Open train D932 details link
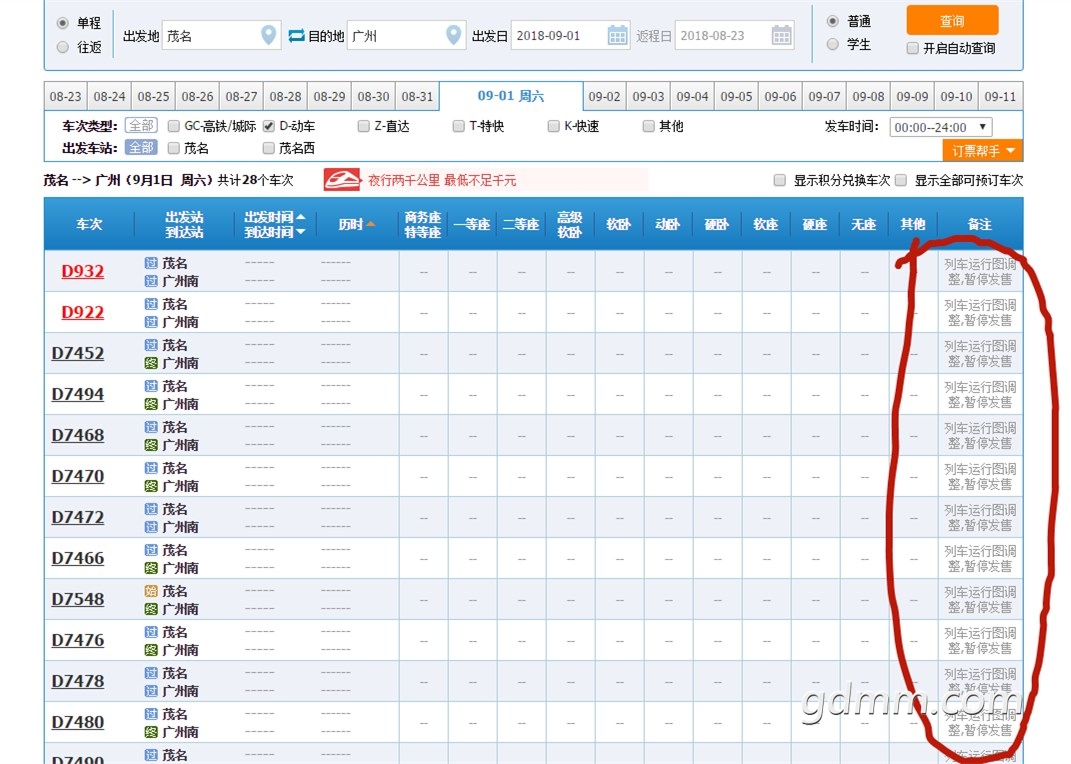 (83, 271)
